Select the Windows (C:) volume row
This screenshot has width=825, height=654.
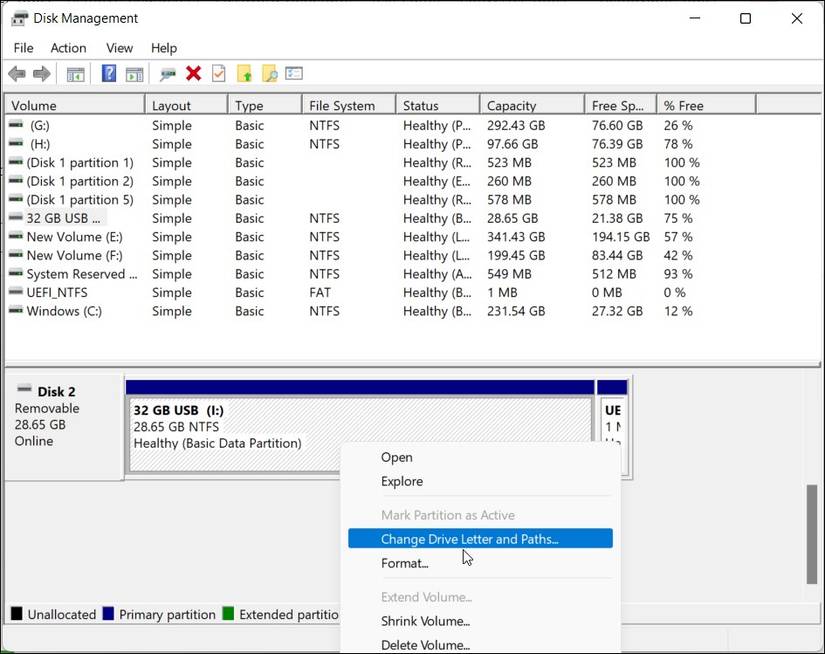tap(64, 311)
